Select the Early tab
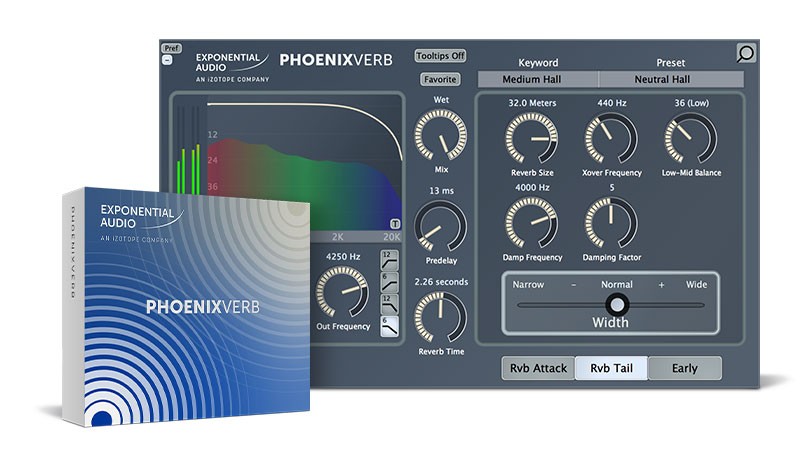 685,368
